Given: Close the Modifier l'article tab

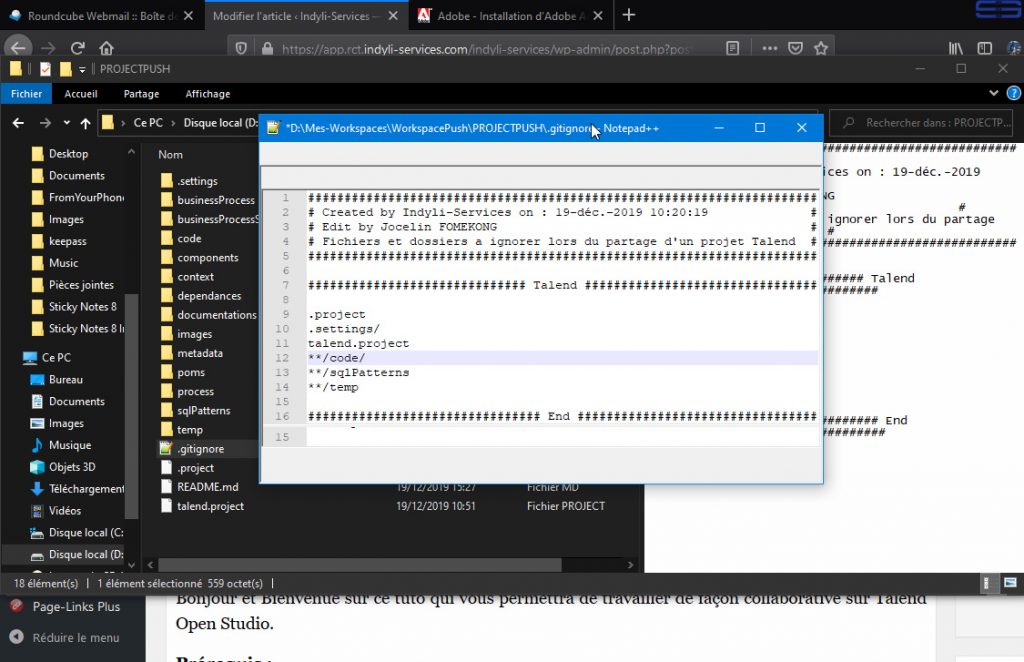Looking at the screenshot, I should (393, 16).
